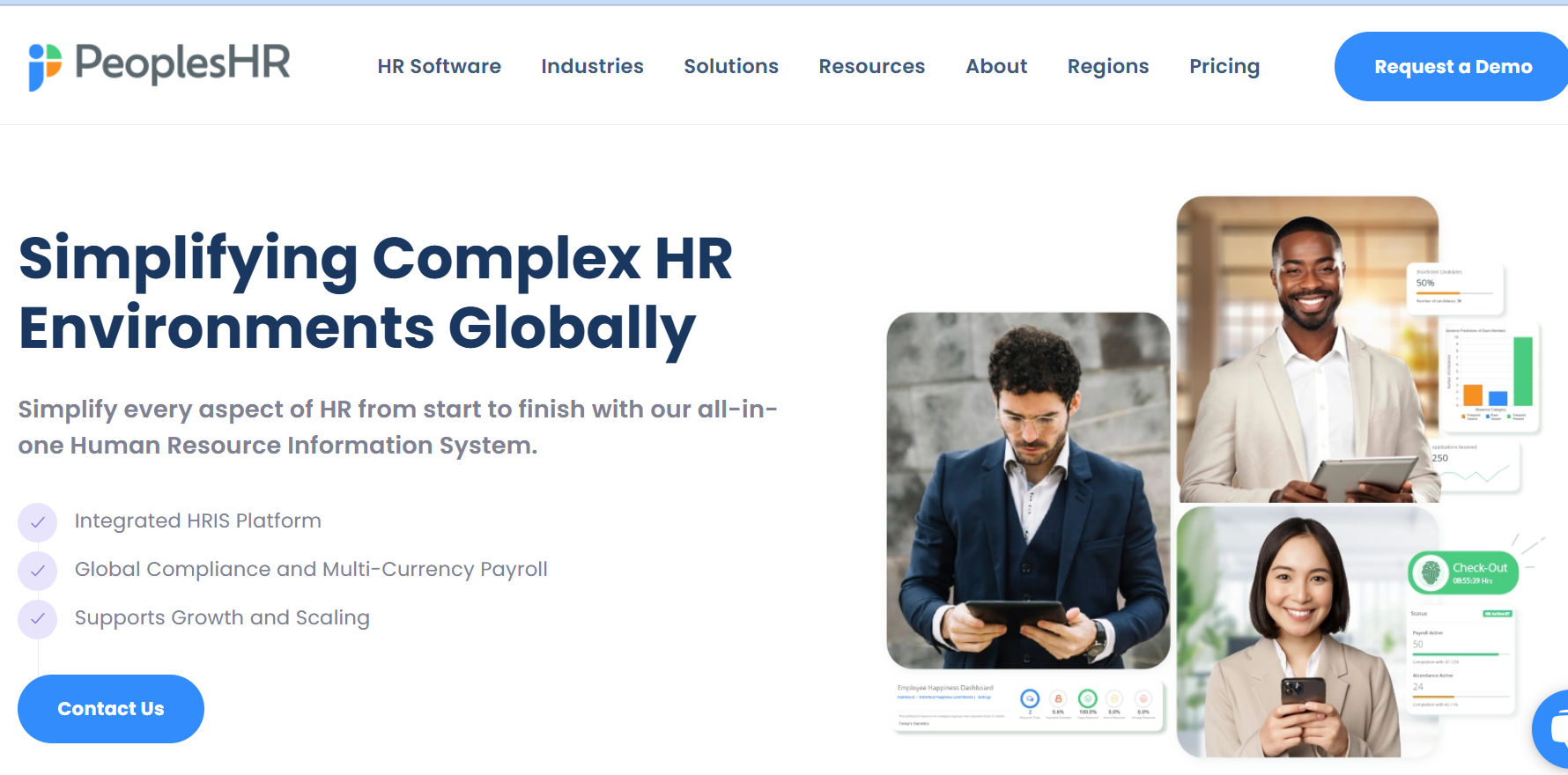The height and width of the screenshot is (775, 1568).
Task: Click checkmark beside Global Compliance and Multi-Currency Payroll
Action: (37, 571)
